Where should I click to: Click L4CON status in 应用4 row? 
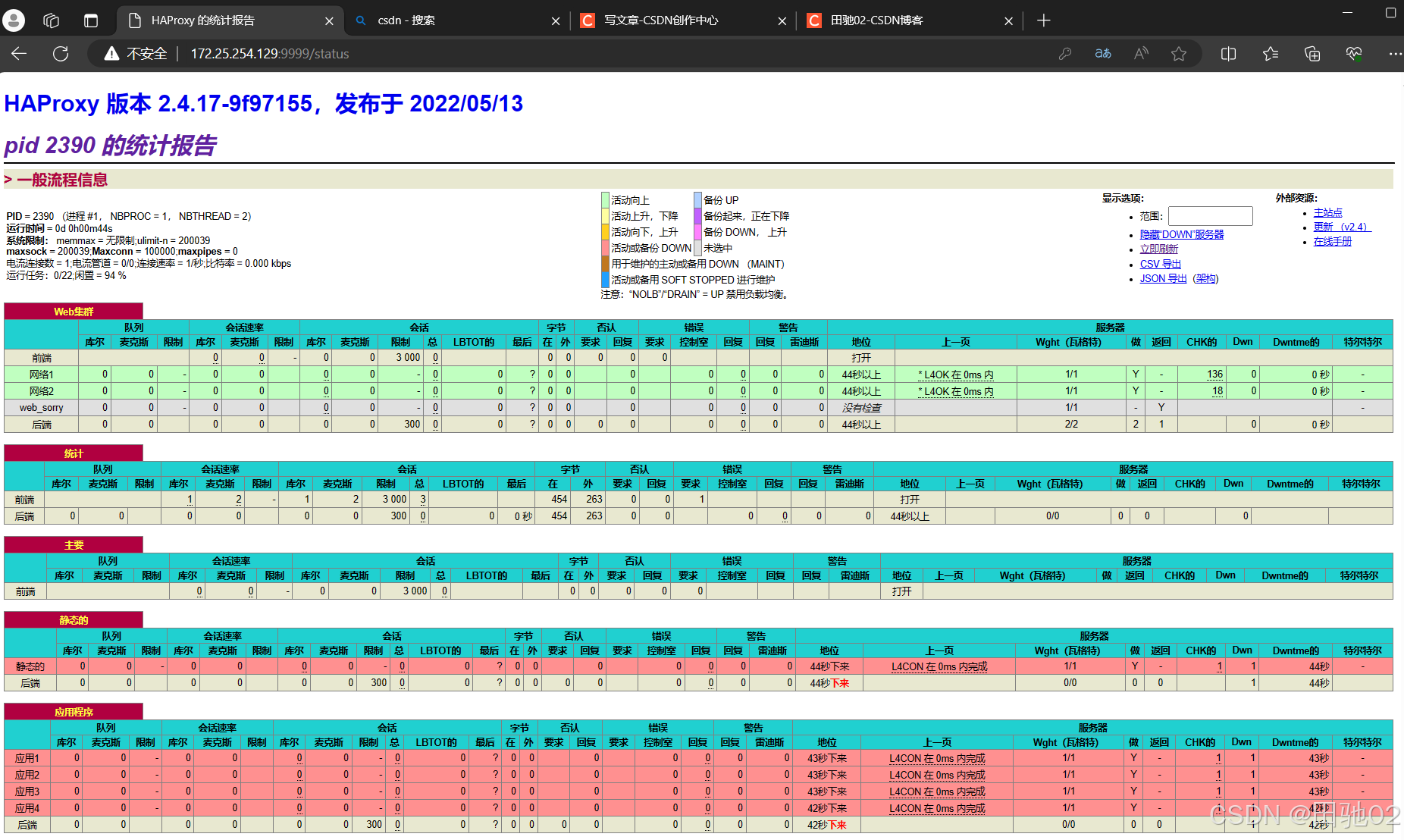pos(937,808)
